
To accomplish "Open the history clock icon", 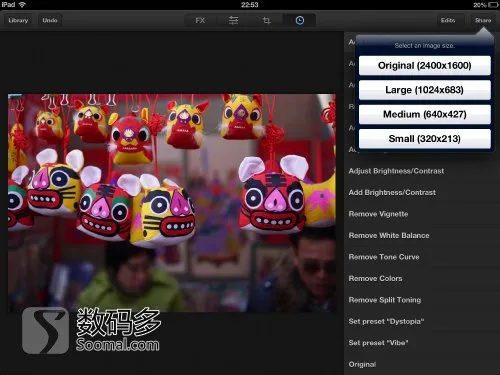I will coord(300,21).
